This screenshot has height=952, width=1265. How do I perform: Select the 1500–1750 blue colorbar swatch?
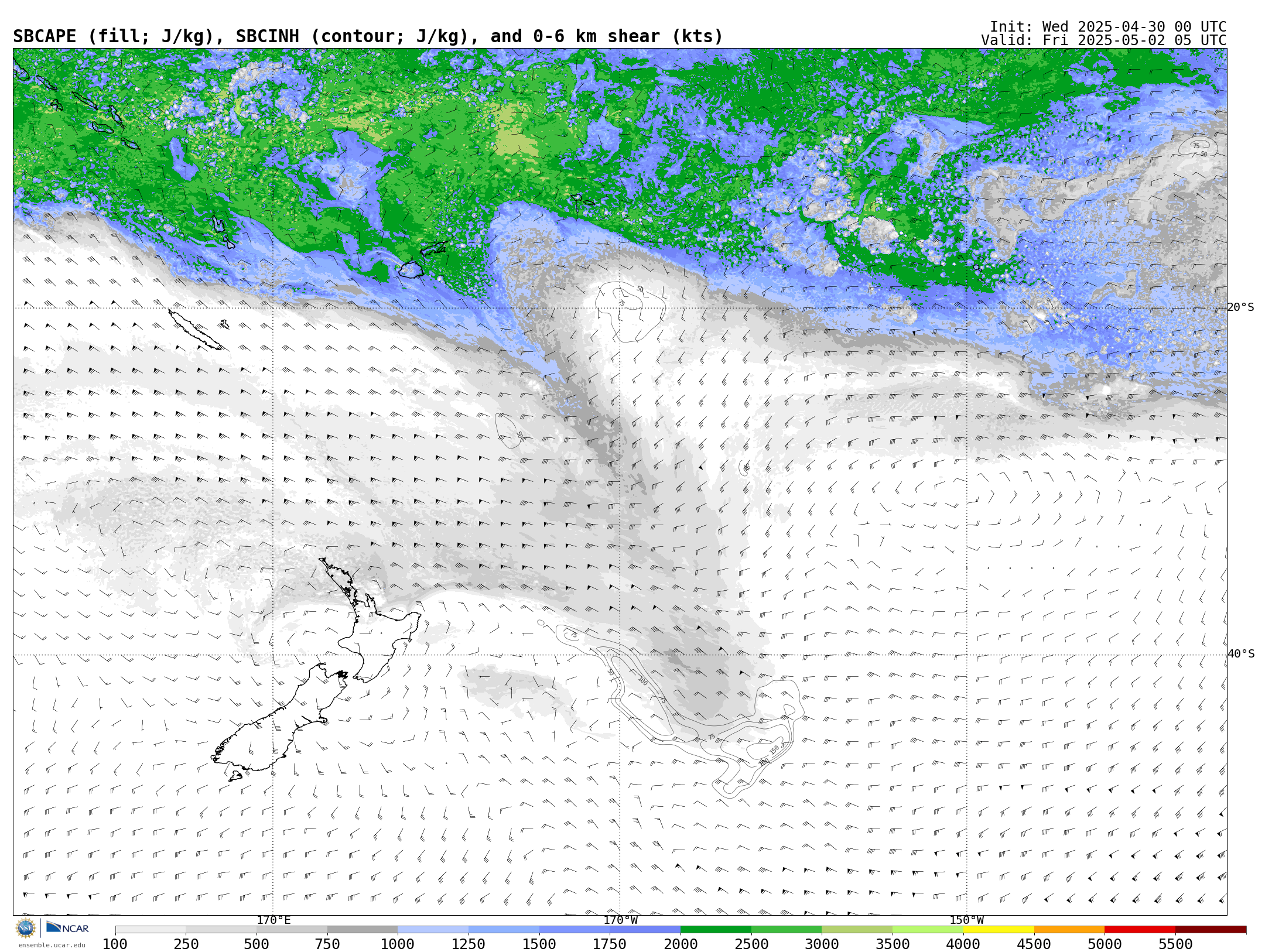[575, 930]
